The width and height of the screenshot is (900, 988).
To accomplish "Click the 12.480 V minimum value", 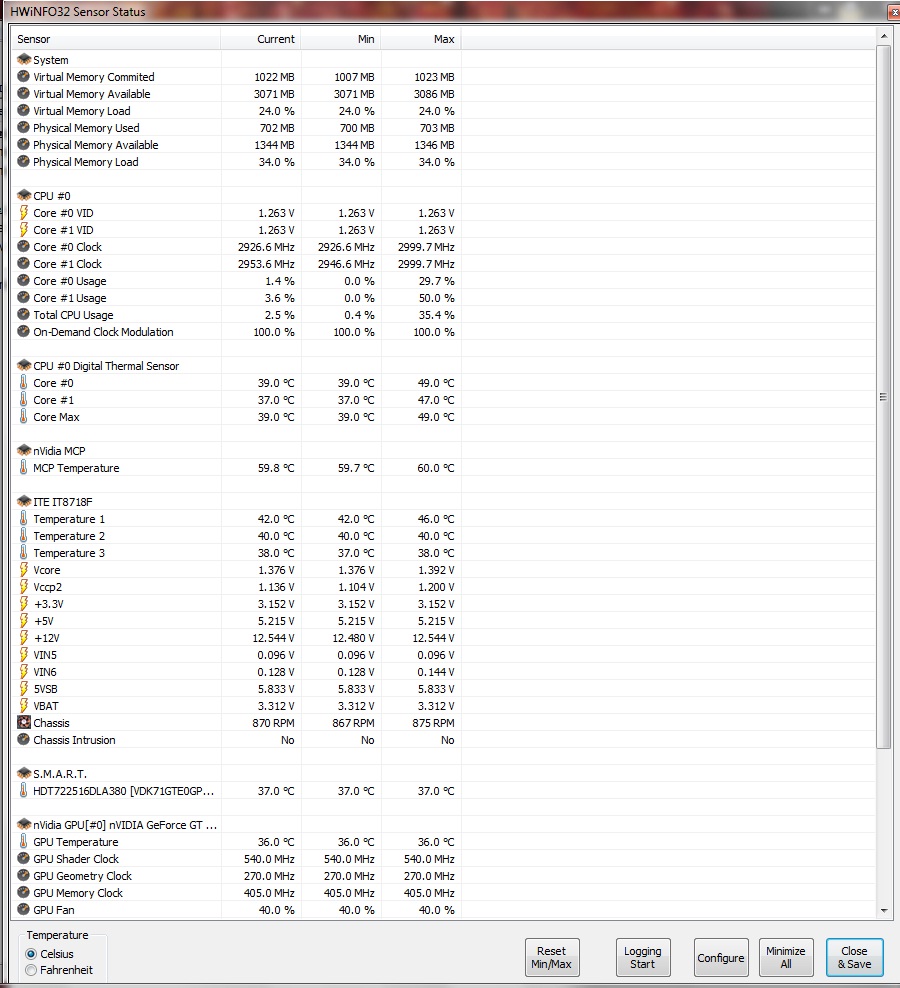I will [x=353, y=638].
